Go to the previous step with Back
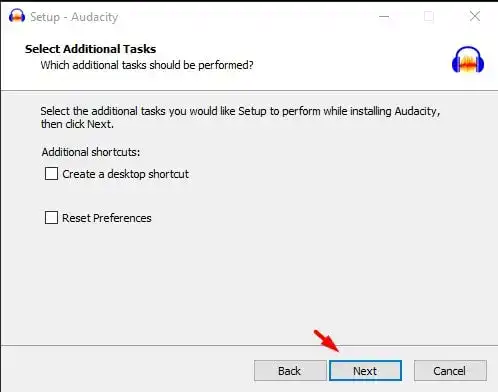The image size is (498, 392). point(290,371)
